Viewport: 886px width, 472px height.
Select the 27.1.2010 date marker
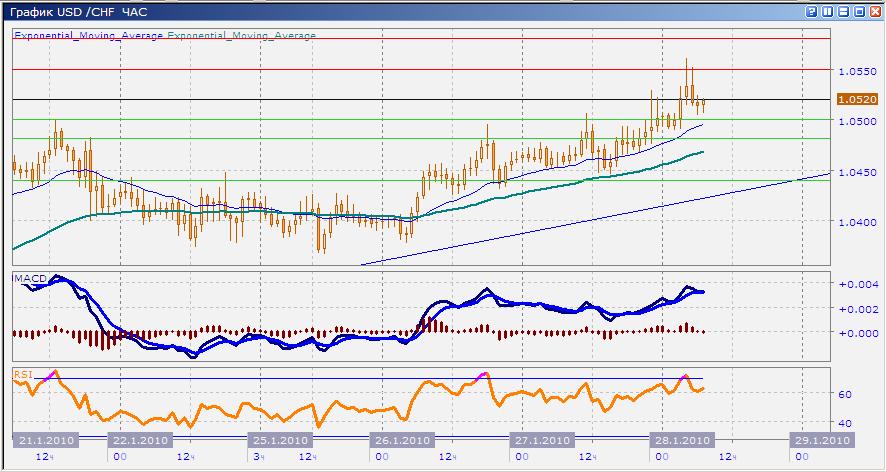click(x=540, y=440)
